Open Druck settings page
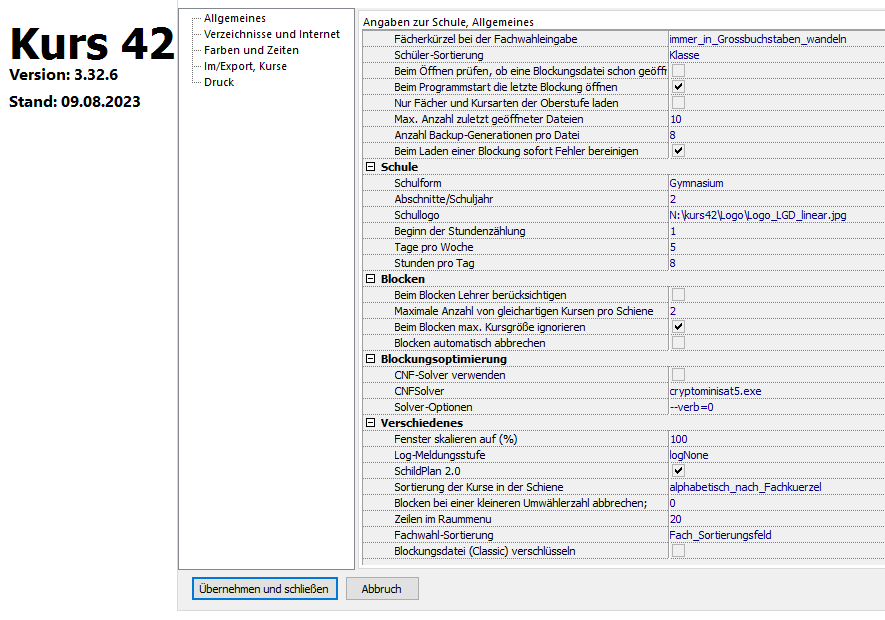Viewport: 885px width, 620px height. pos(218,82)
